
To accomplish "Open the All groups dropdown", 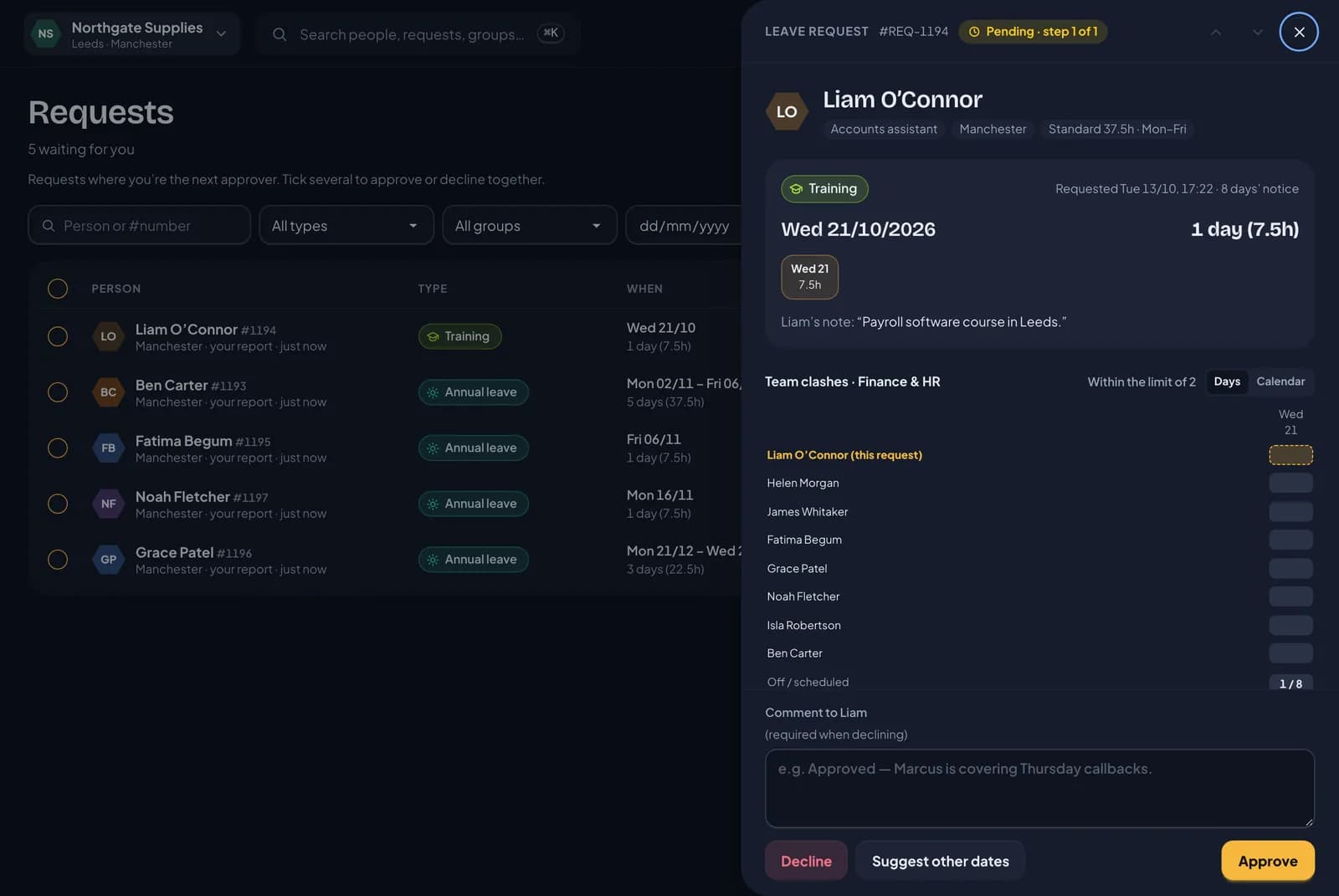I will (x=530, y=226).
